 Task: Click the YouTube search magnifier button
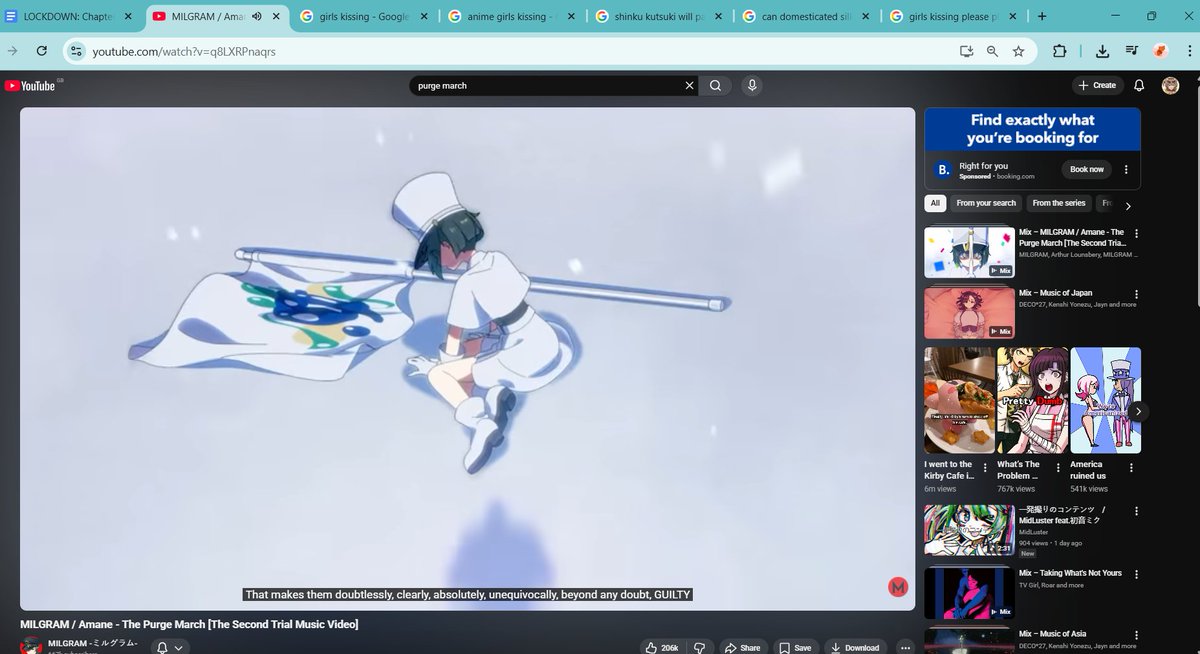715,86
